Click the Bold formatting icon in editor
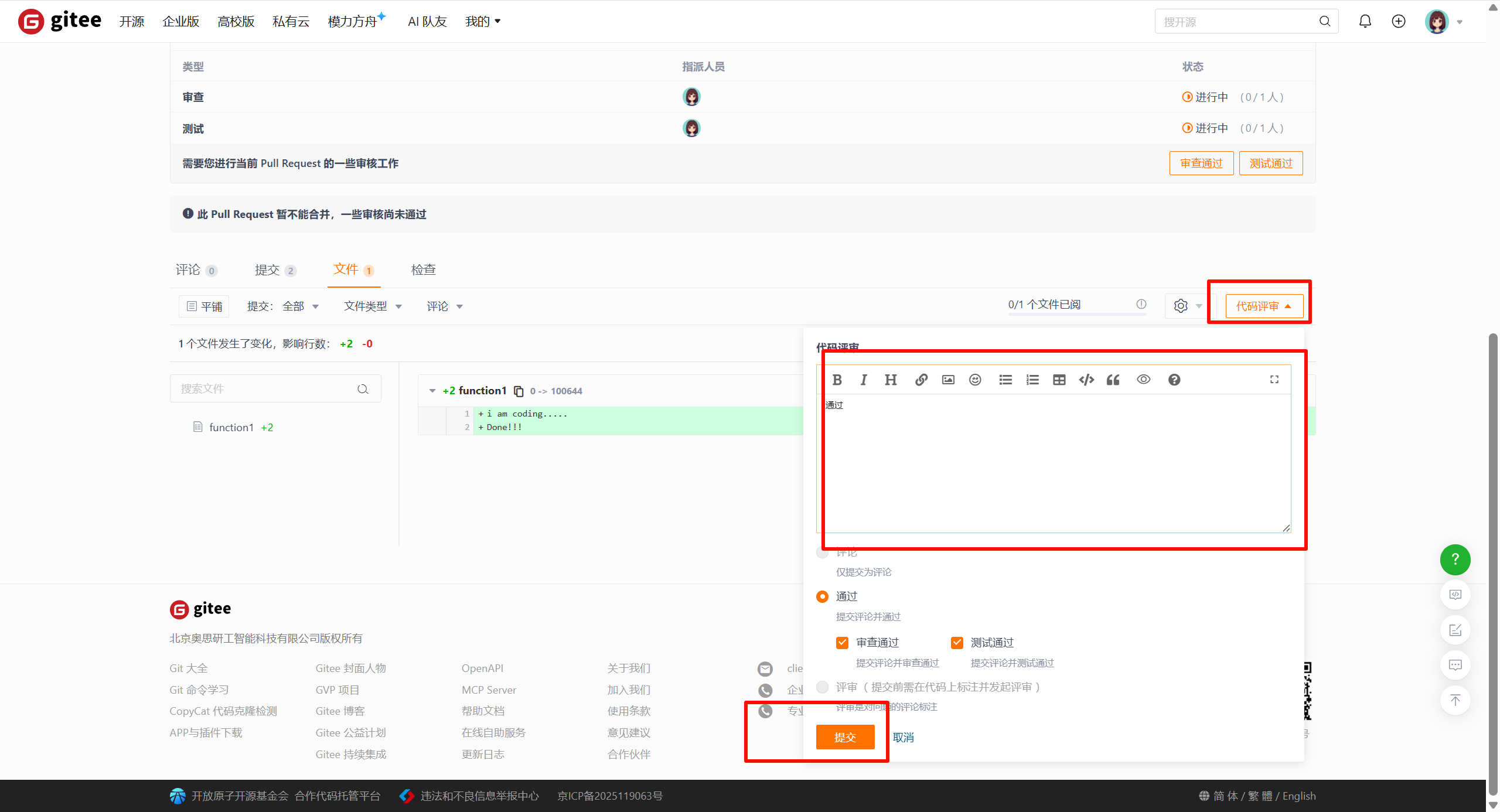Image resolution: width=1500 pixels, height=812 pixels. tap(837, 380)
